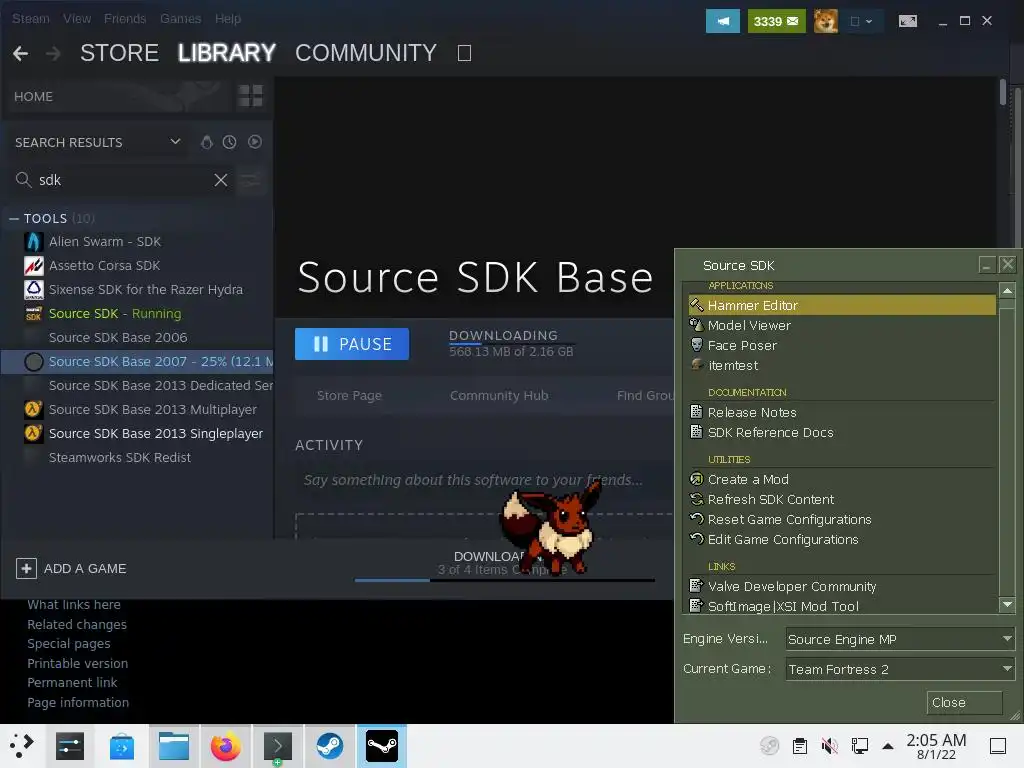Click the downloads progress bar at bottom
Image resolution: width=1024 pixels, height=768 pixels.
pyautogui.click(x=505, y=580)
